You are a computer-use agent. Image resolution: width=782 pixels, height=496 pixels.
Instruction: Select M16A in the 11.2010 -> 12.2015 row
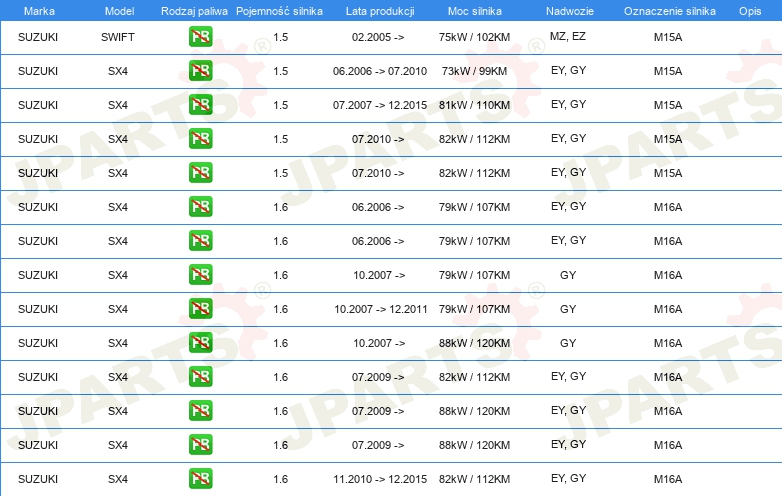click(x=668, y=479)
